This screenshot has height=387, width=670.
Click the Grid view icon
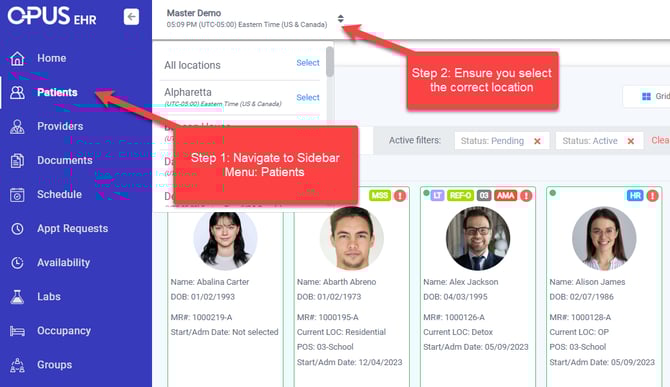pos(646,97)
